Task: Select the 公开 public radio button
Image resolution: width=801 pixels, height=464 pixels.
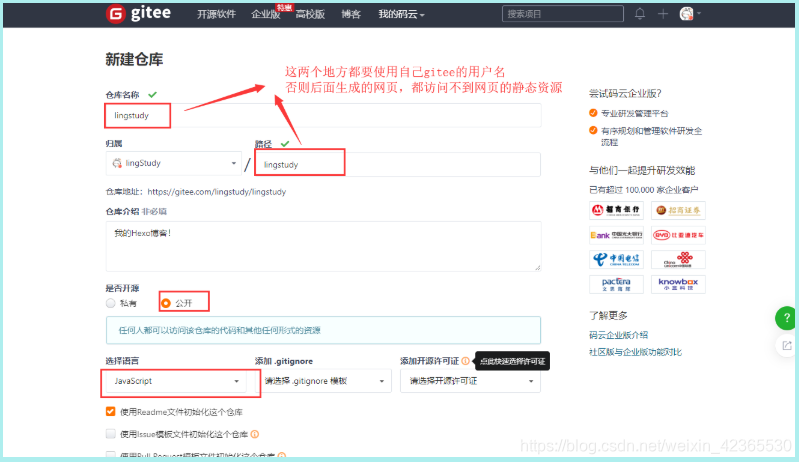Action: tap(166, 303)
